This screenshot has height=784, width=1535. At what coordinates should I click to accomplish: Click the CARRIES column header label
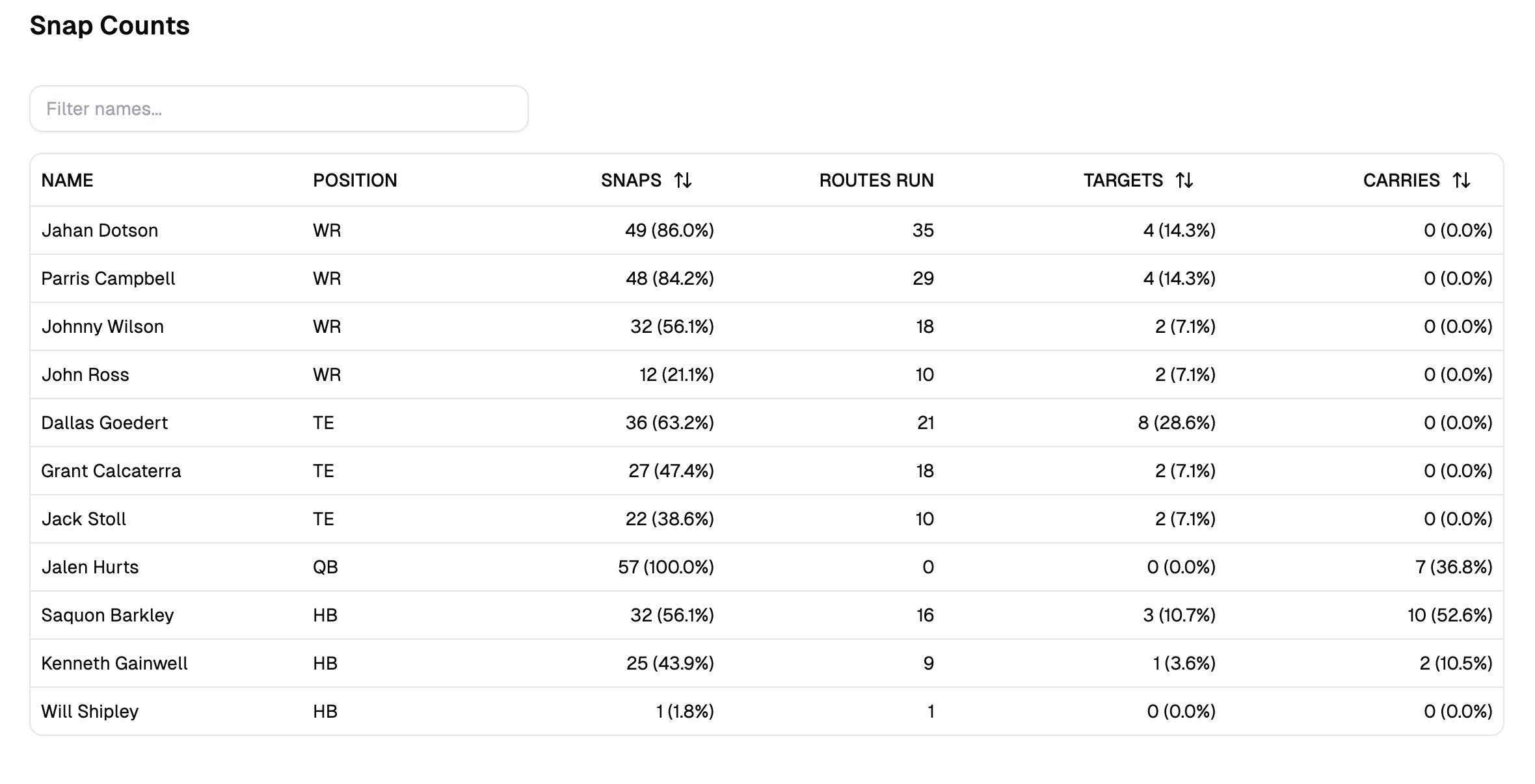pyautogui.click(x=1402, y=180)
